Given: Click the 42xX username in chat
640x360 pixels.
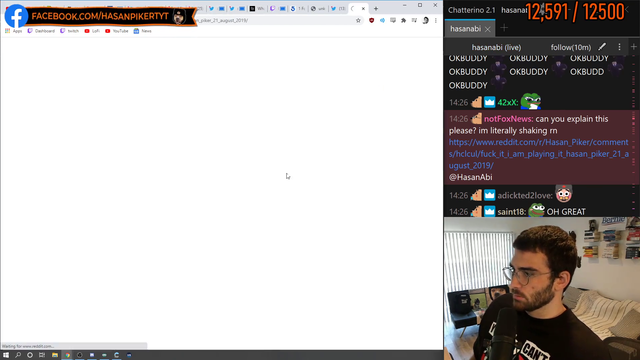Looking at the screenshot, I should click(x=507, y=102).
